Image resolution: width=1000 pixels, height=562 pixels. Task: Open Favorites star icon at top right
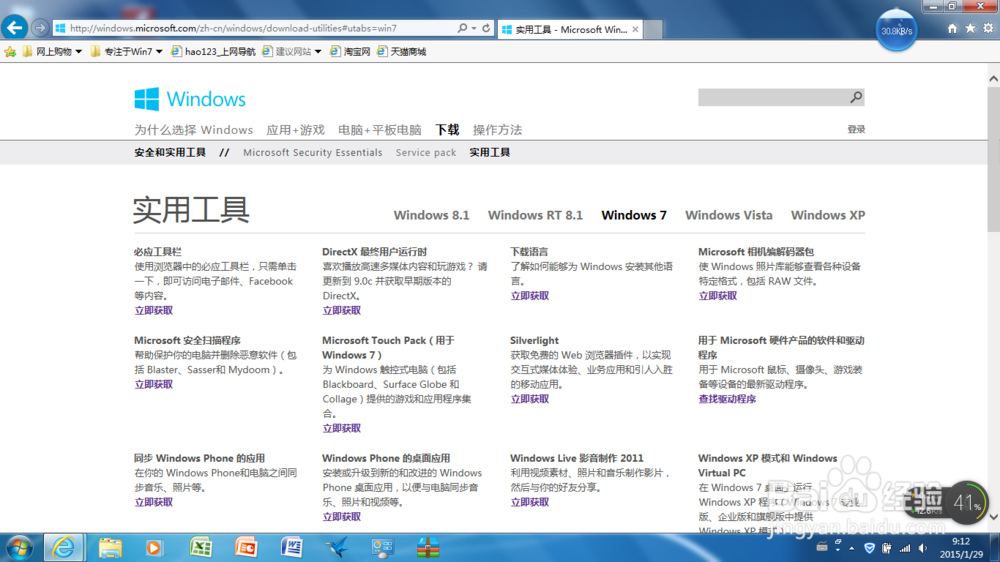[x=970, y=28]
